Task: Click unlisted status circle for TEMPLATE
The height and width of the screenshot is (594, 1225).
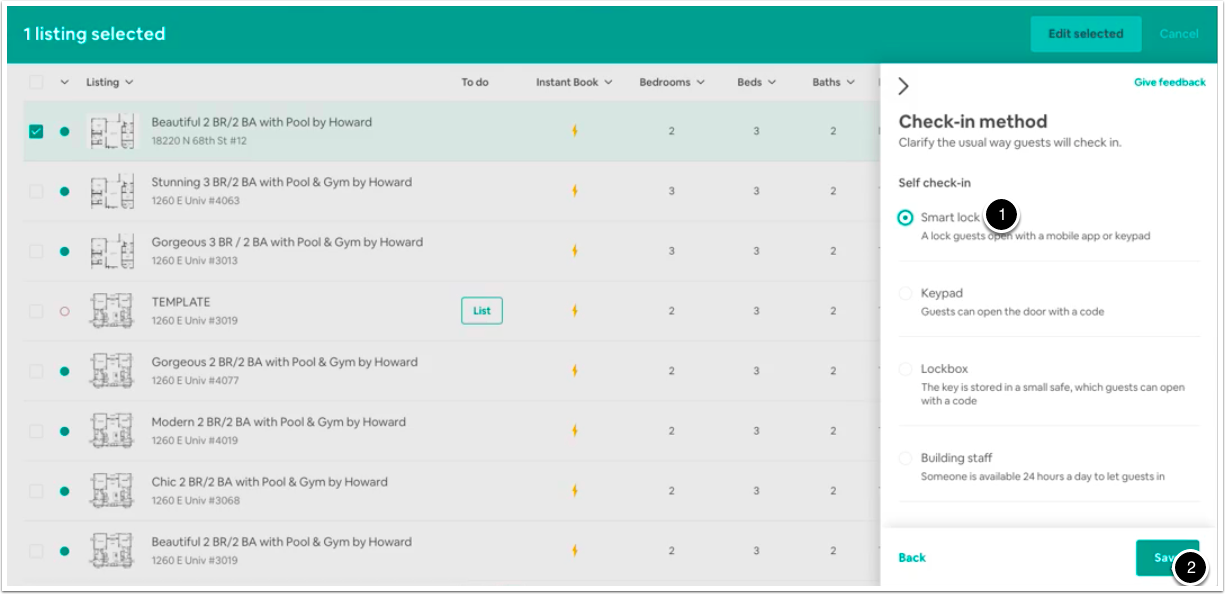Action: click(65, 311)
